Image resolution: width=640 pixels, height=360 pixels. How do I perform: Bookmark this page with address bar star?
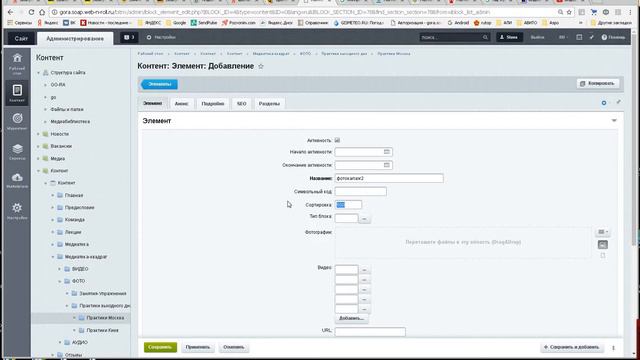click(x=569, y=12)
